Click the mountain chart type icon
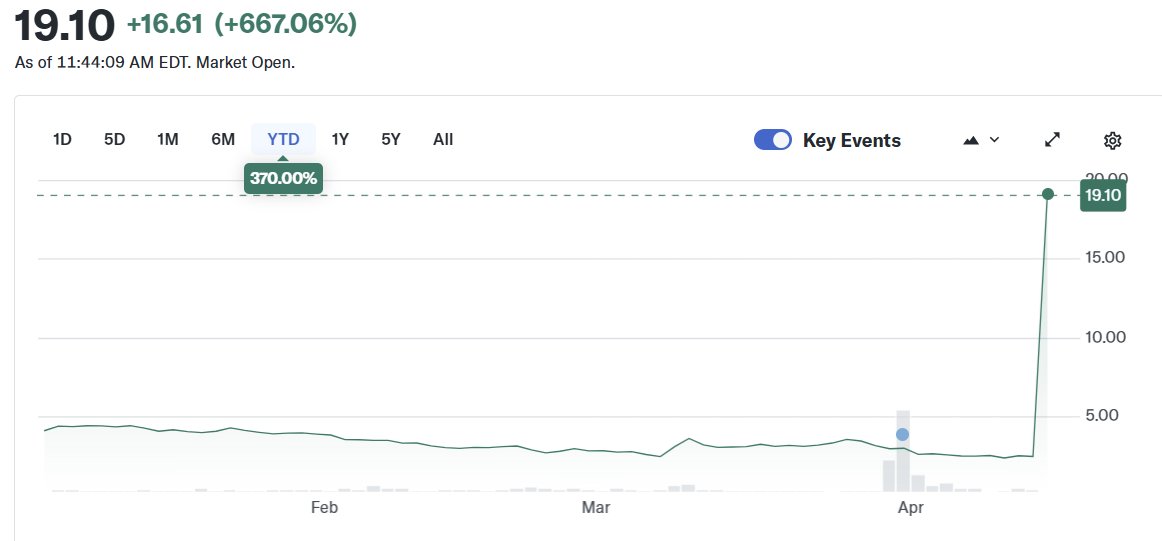1162x541 pixels. 971,140
